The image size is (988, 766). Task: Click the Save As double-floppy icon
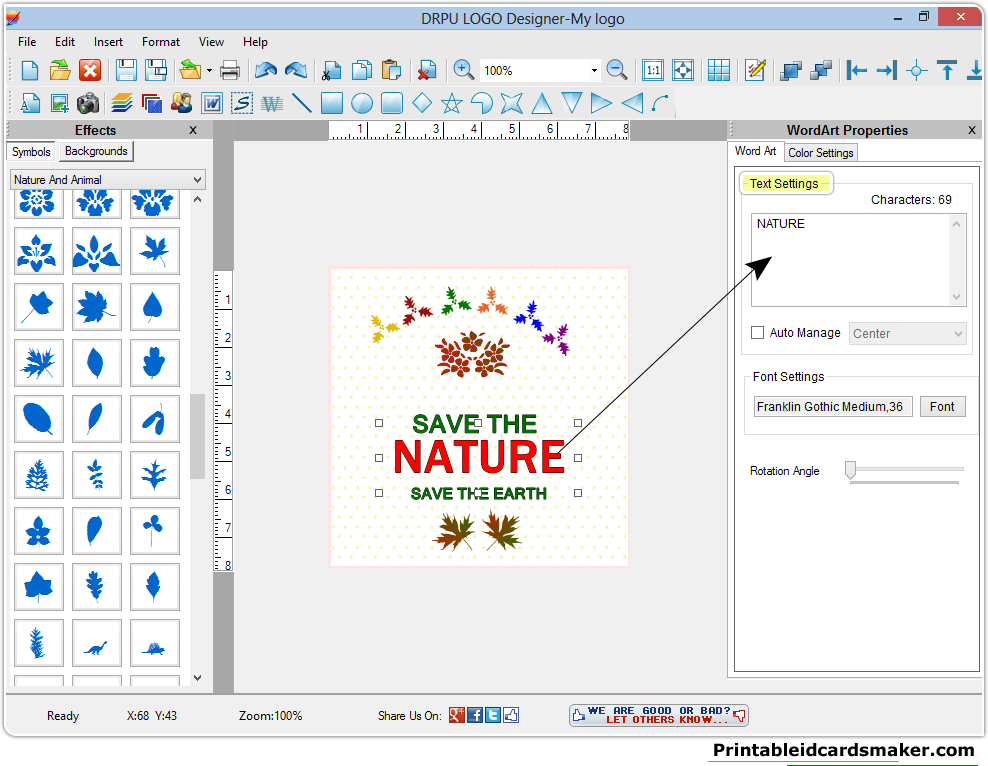click(x=156, y=70)
